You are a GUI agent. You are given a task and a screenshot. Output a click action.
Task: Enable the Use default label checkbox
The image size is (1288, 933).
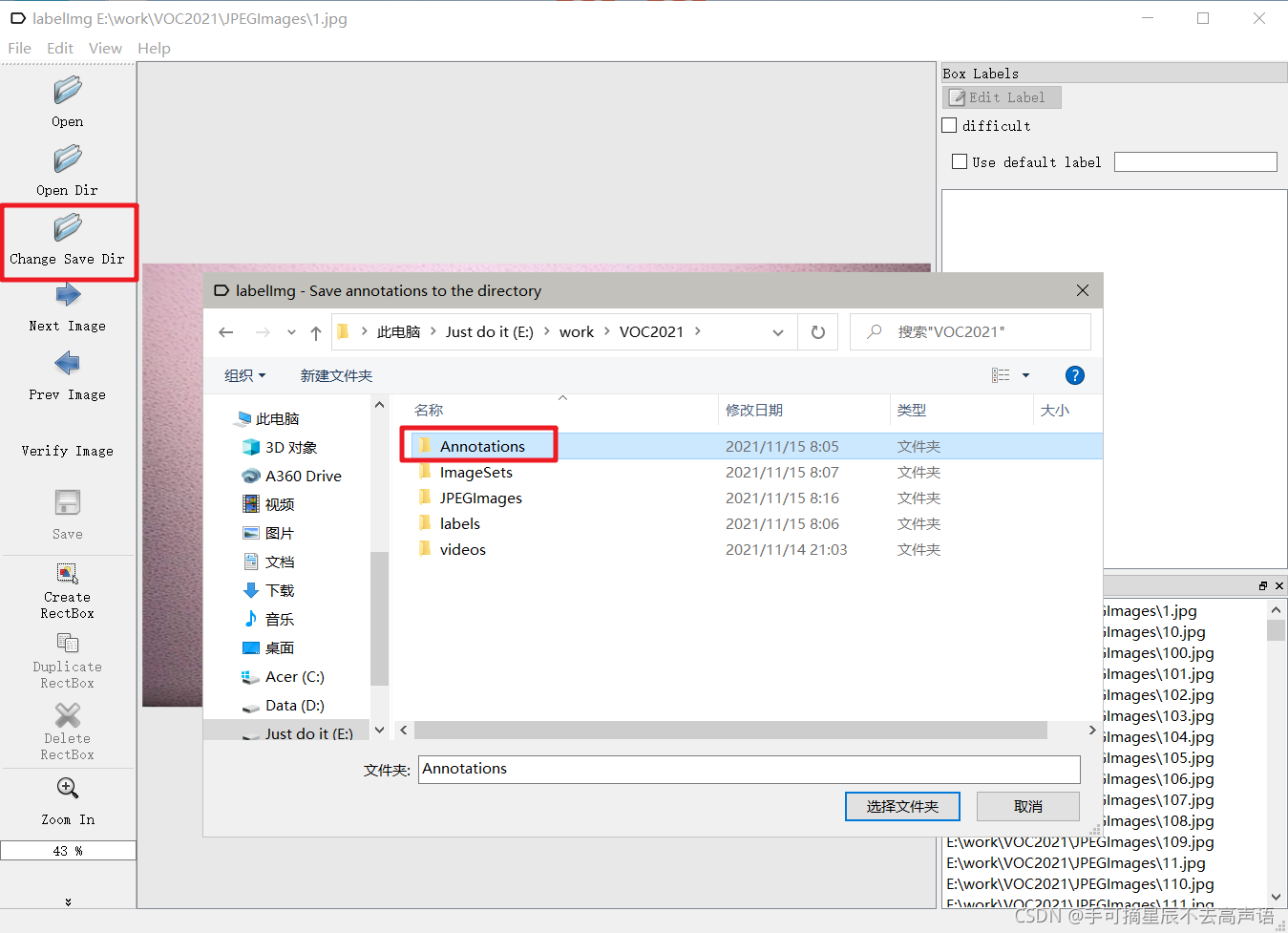[960, 162]
